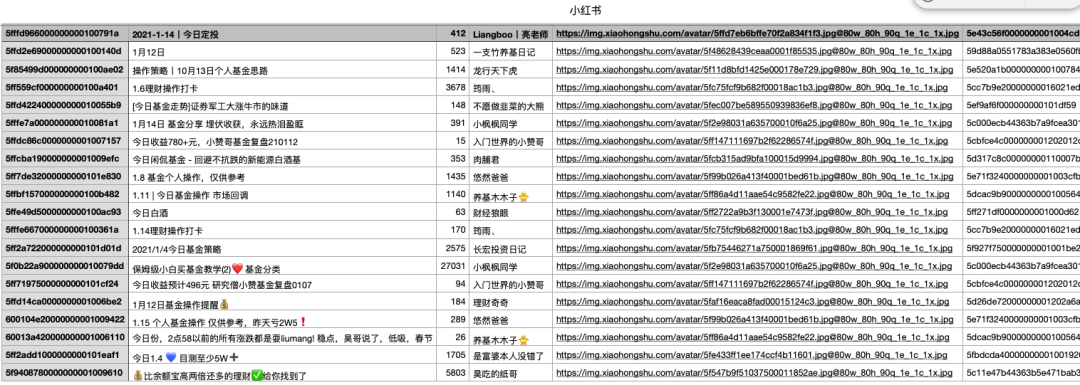Viewport: 1080px width, 385px height.
Task: Open avatar link containing 5fe433ff1ee174ccf4b11601
Action: (x=751, y=356)
